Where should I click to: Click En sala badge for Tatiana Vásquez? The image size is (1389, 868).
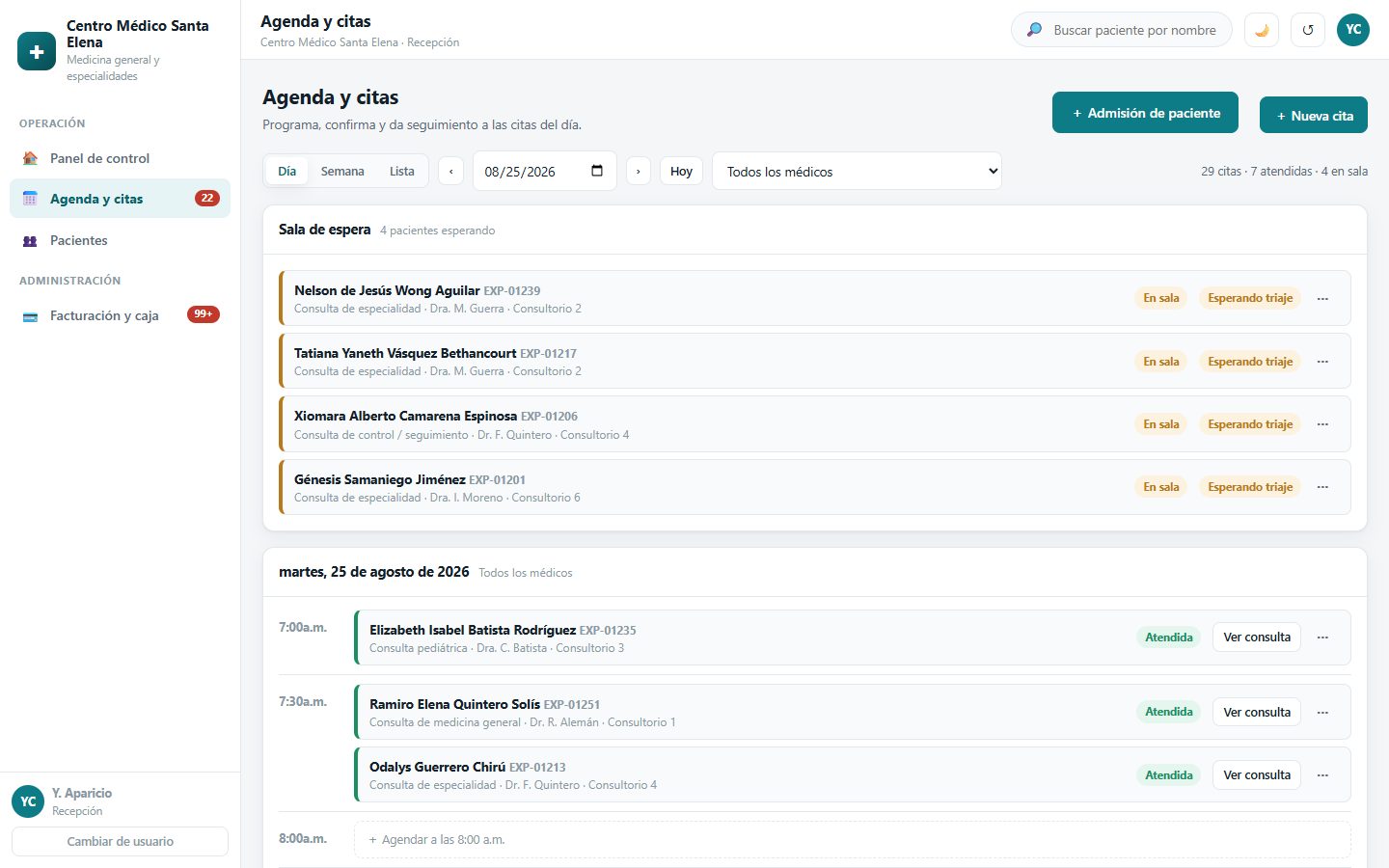click(x=1161, y=362)
